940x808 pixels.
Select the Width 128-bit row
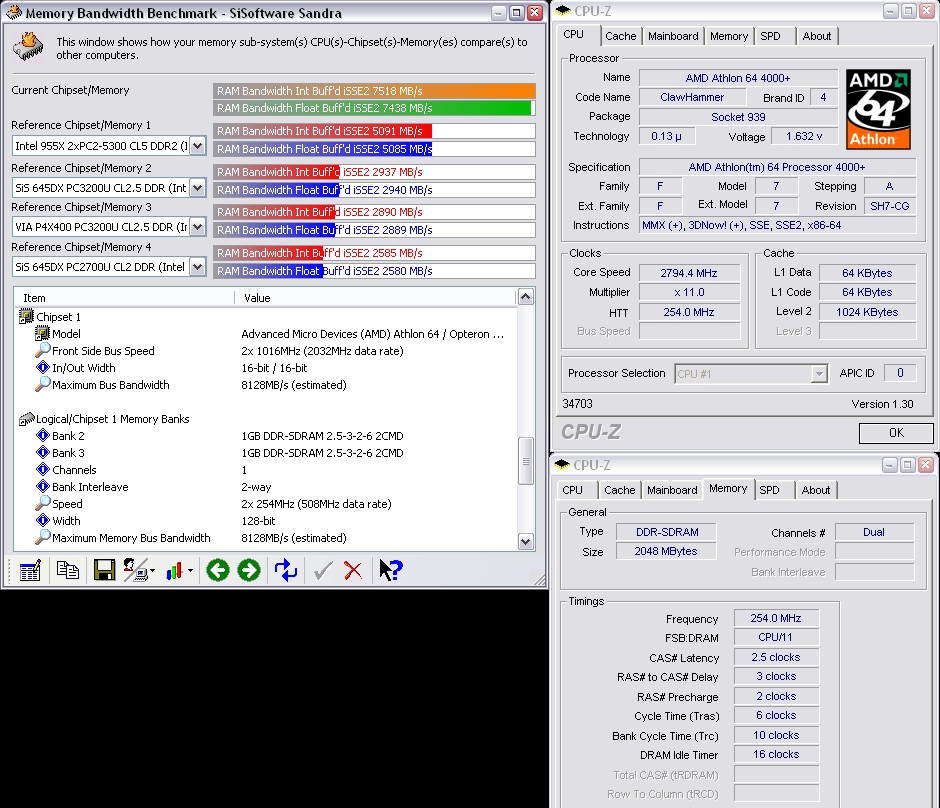(x=265, y=520)
